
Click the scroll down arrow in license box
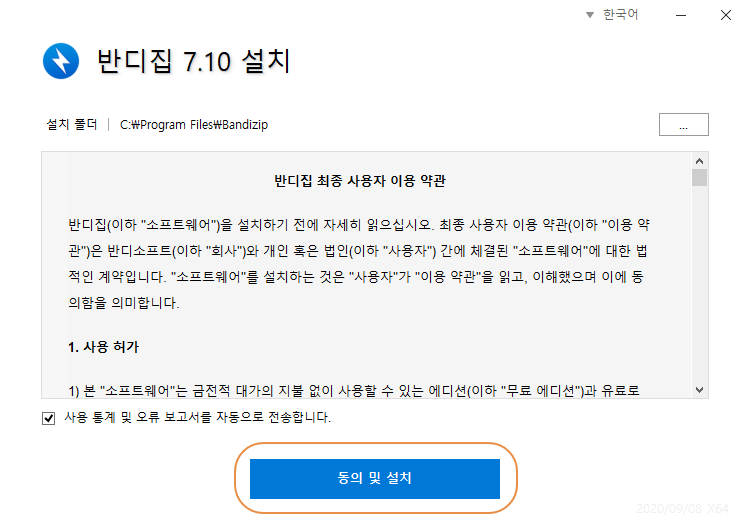[x=699, y=390]
